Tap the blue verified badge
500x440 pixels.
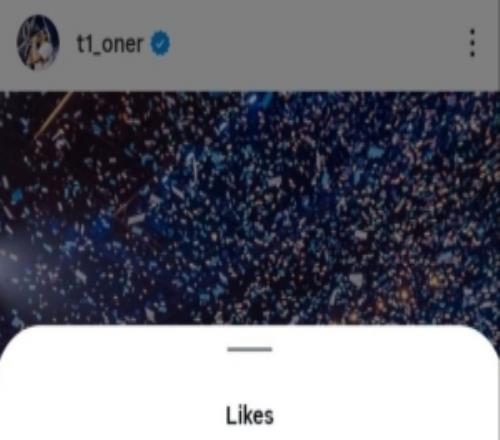161,43
